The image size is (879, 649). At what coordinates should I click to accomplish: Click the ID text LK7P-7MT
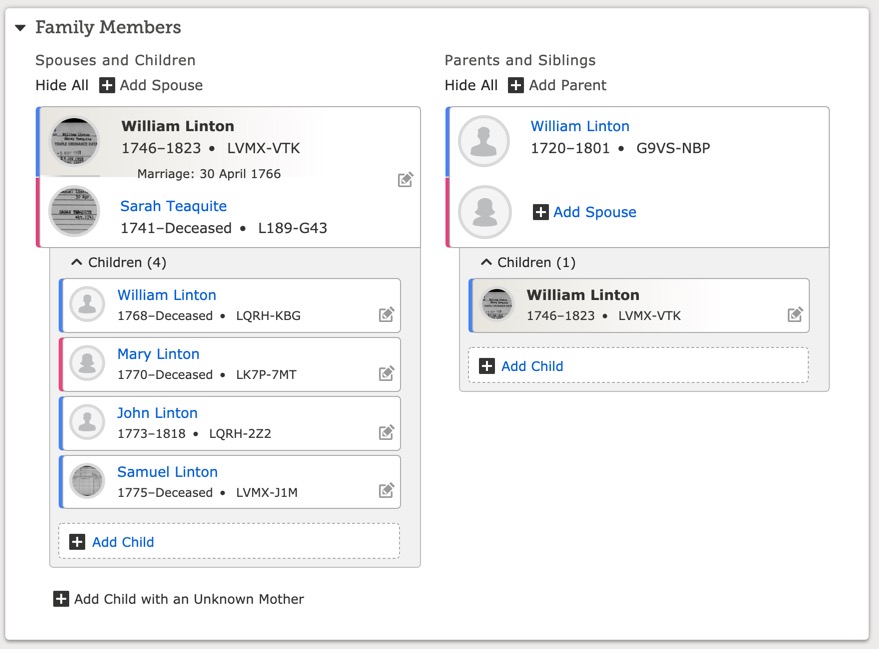[x=266, y=375]
